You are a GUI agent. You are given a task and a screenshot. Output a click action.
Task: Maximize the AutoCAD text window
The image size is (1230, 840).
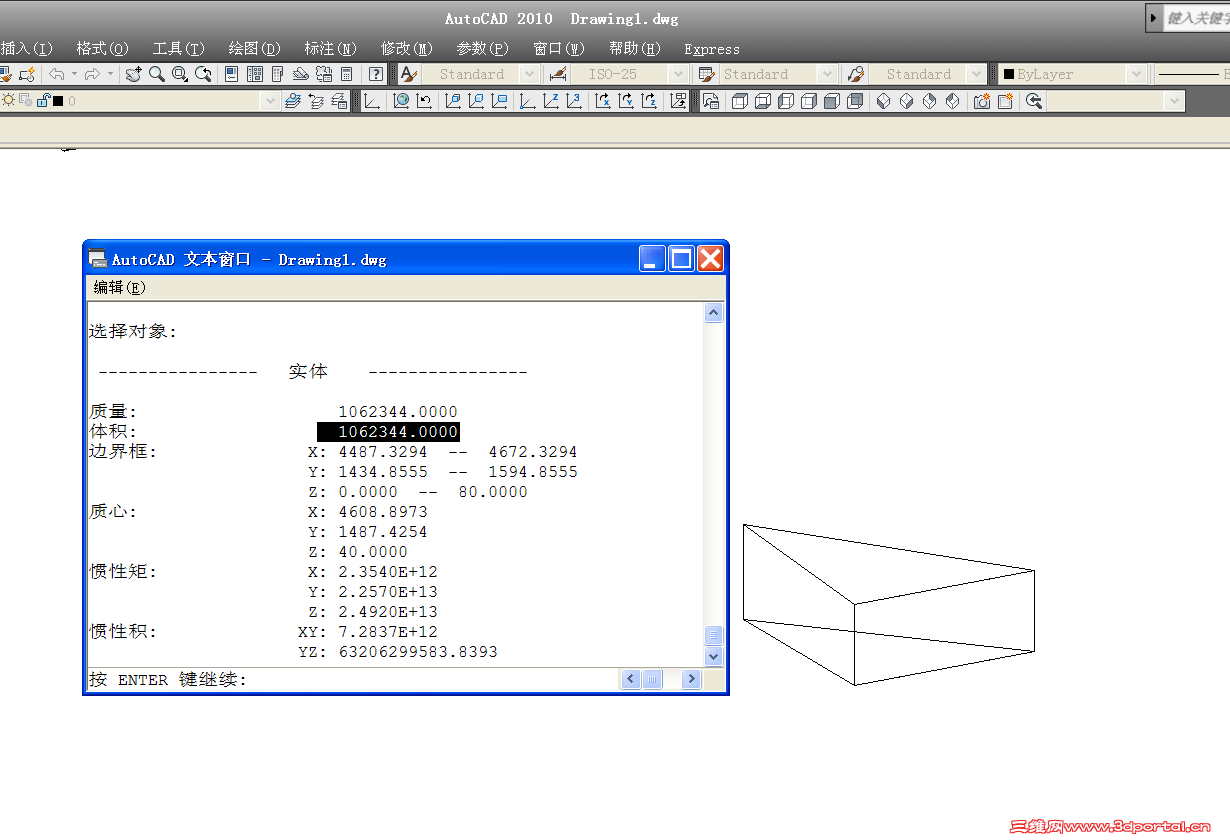(681, 259)
